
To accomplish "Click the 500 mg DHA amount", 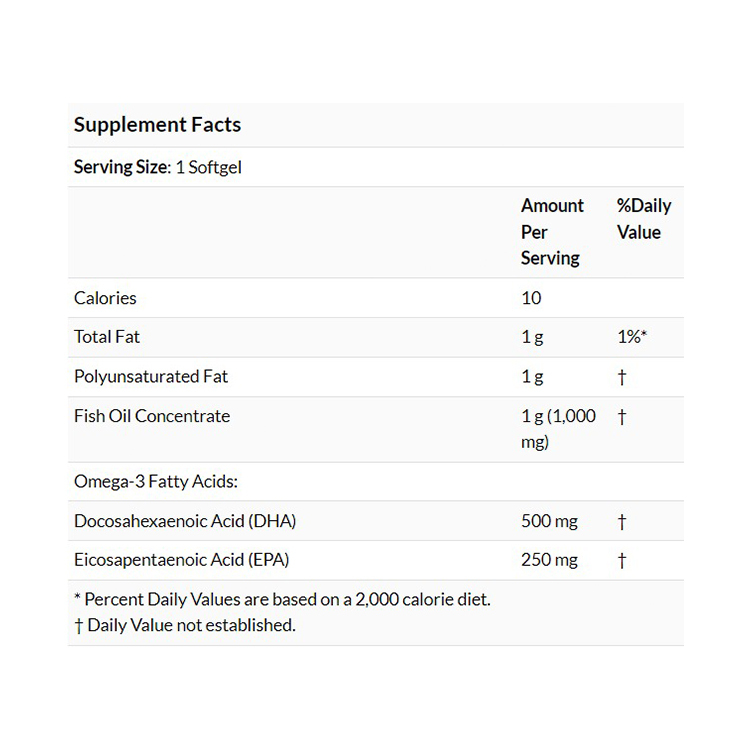I will point(549,521).
